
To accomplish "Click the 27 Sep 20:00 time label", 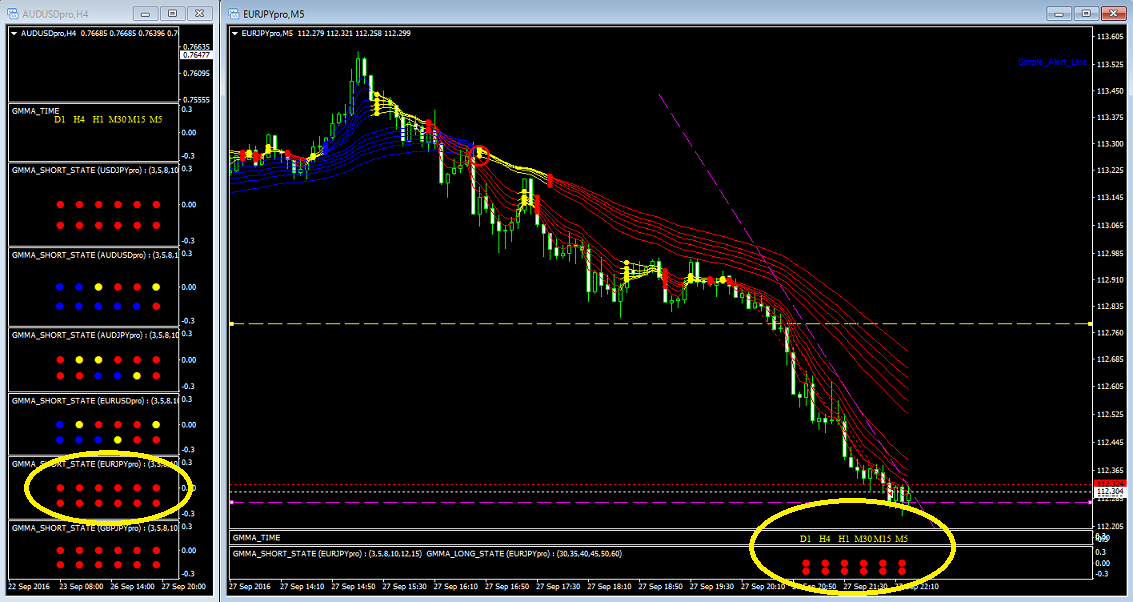I will click(x=184, y=587).
